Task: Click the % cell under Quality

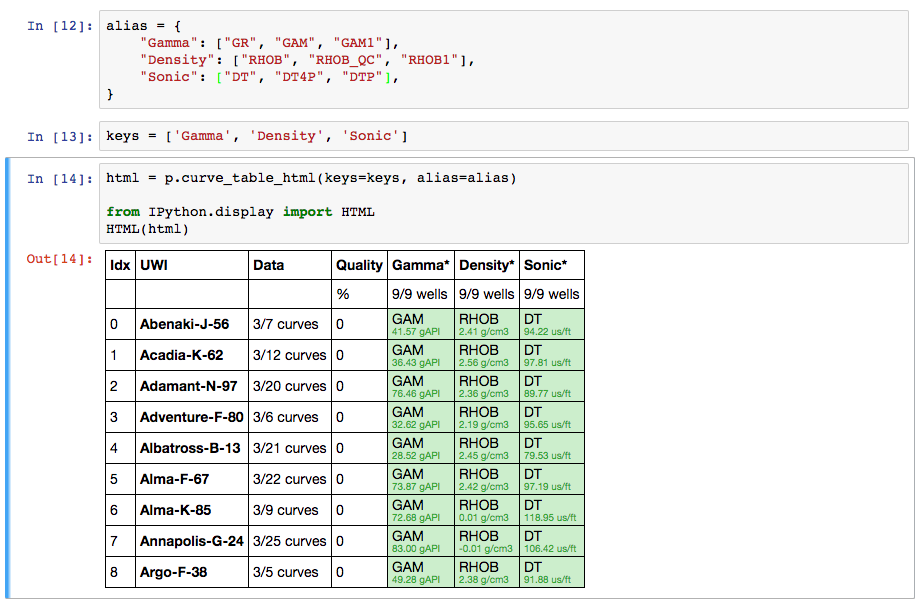Action: coord(359,294)
